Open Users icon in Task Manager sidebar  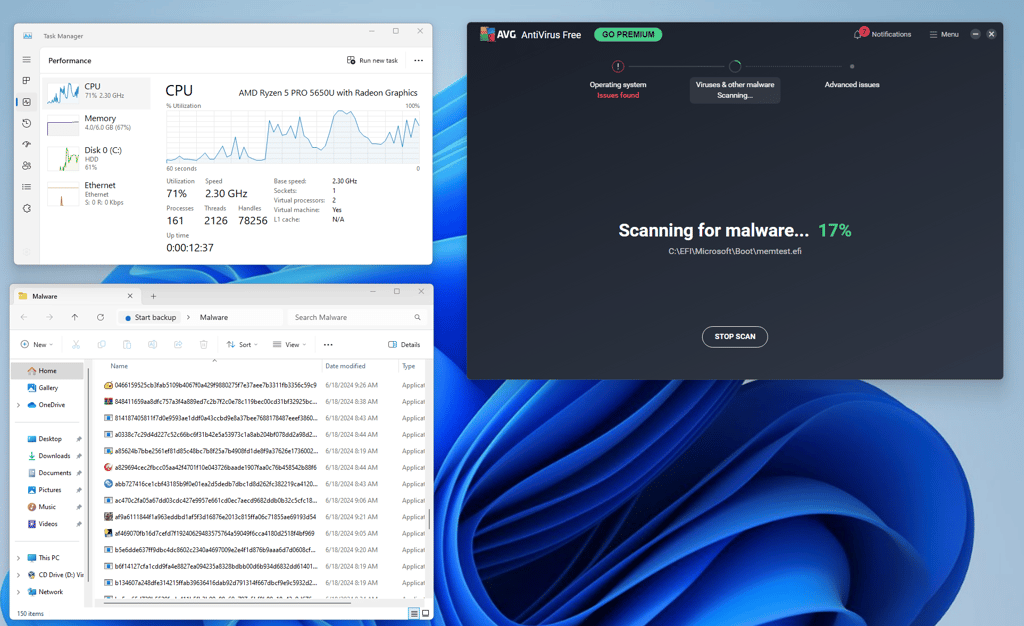26,166
